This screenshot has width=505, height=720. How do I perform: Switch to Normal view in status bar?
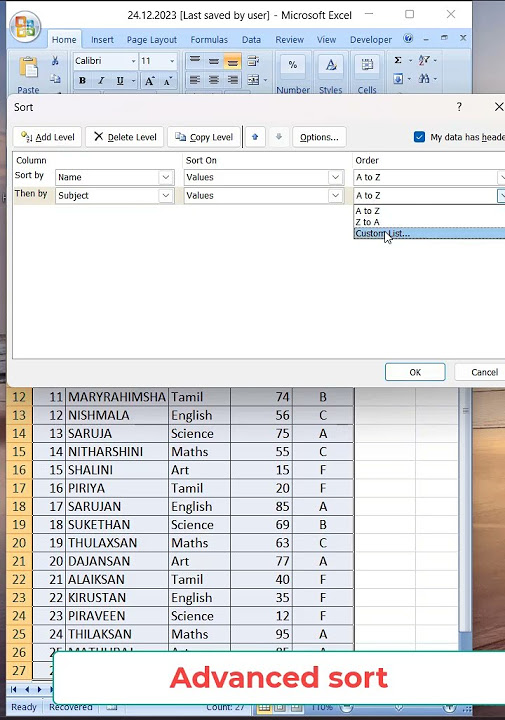[x=264, y=707]
